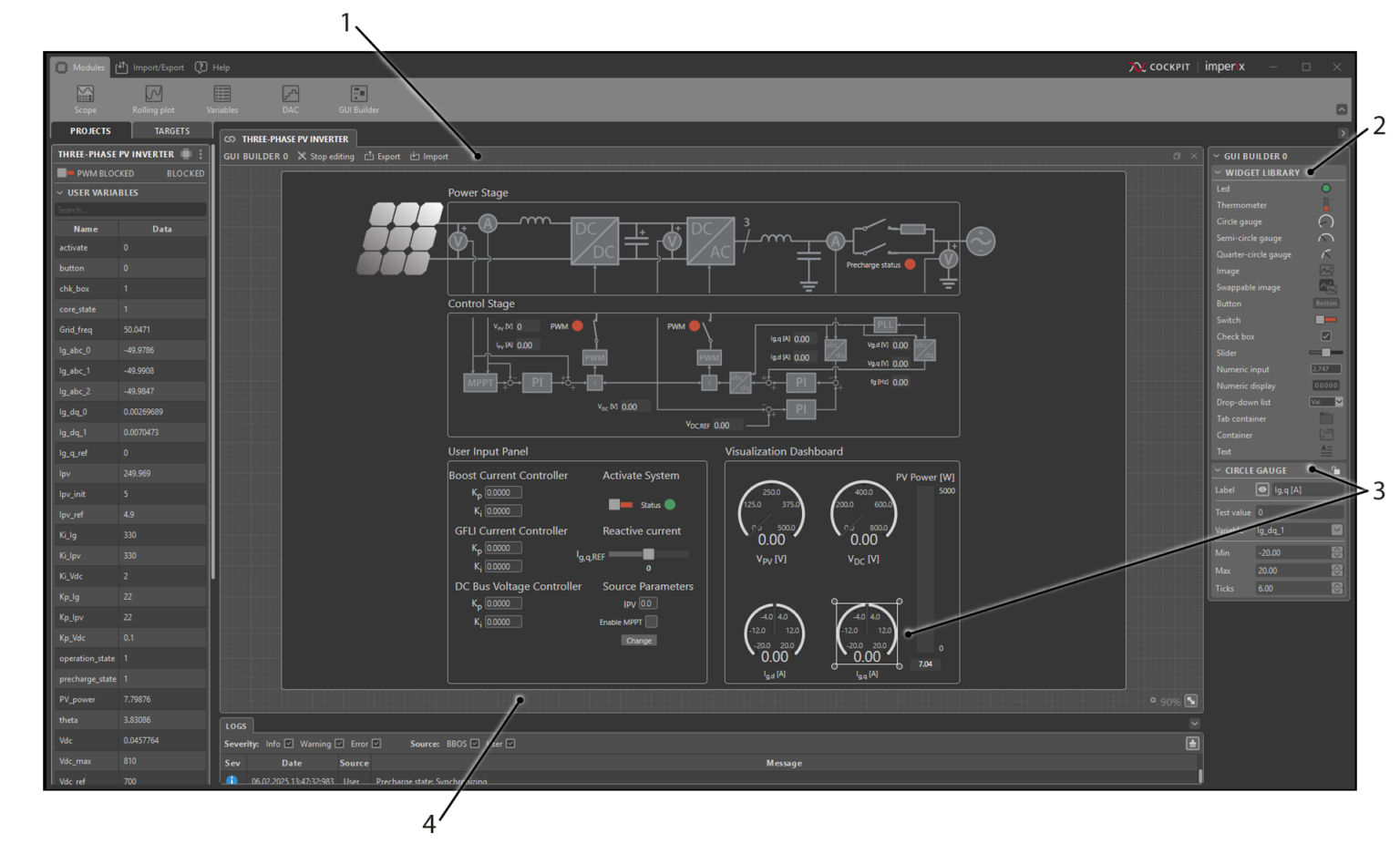Viewport: 1400px width, 844px height.
Task: Collapse the Widget Library section
Action: (1216, 172)
